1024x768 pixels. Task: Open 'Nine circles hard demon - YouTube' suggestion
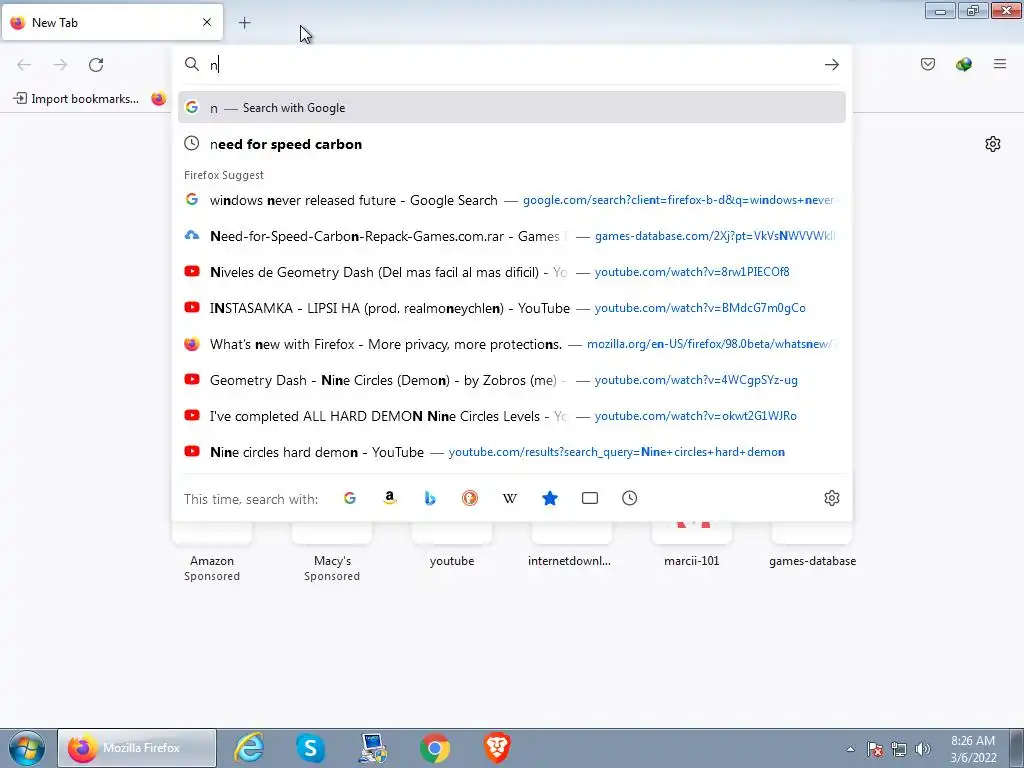tap(511, 452)
